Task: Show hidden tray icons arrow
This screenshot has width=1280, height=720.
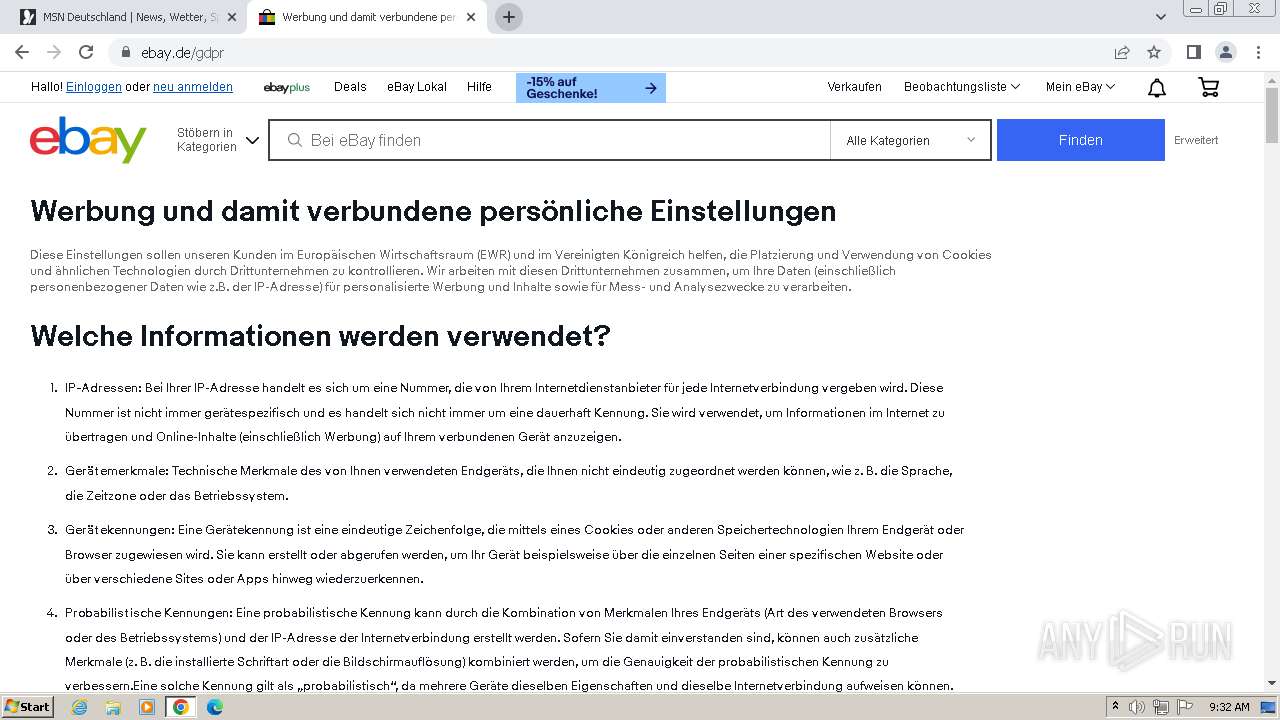Action: point(1115,707)
